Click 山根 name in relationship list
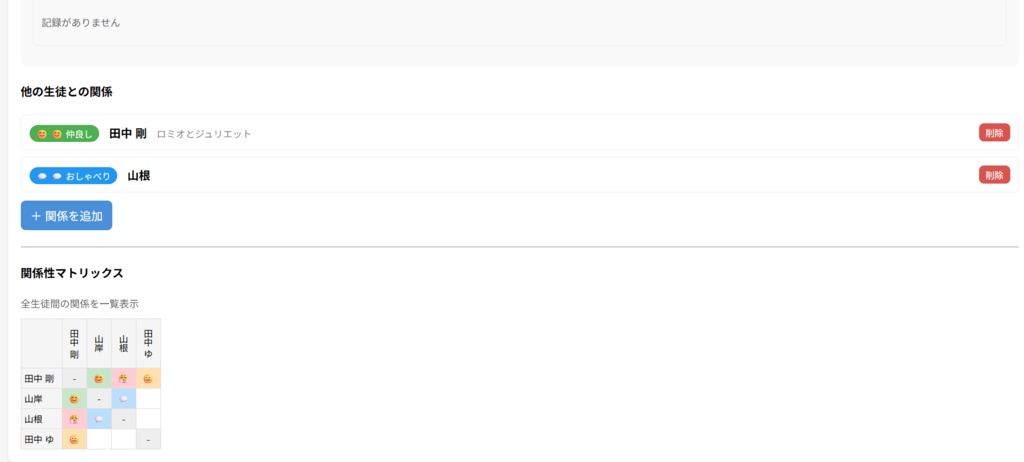Viewport: 1024px width, 462px height. click(x=139, y=176)
